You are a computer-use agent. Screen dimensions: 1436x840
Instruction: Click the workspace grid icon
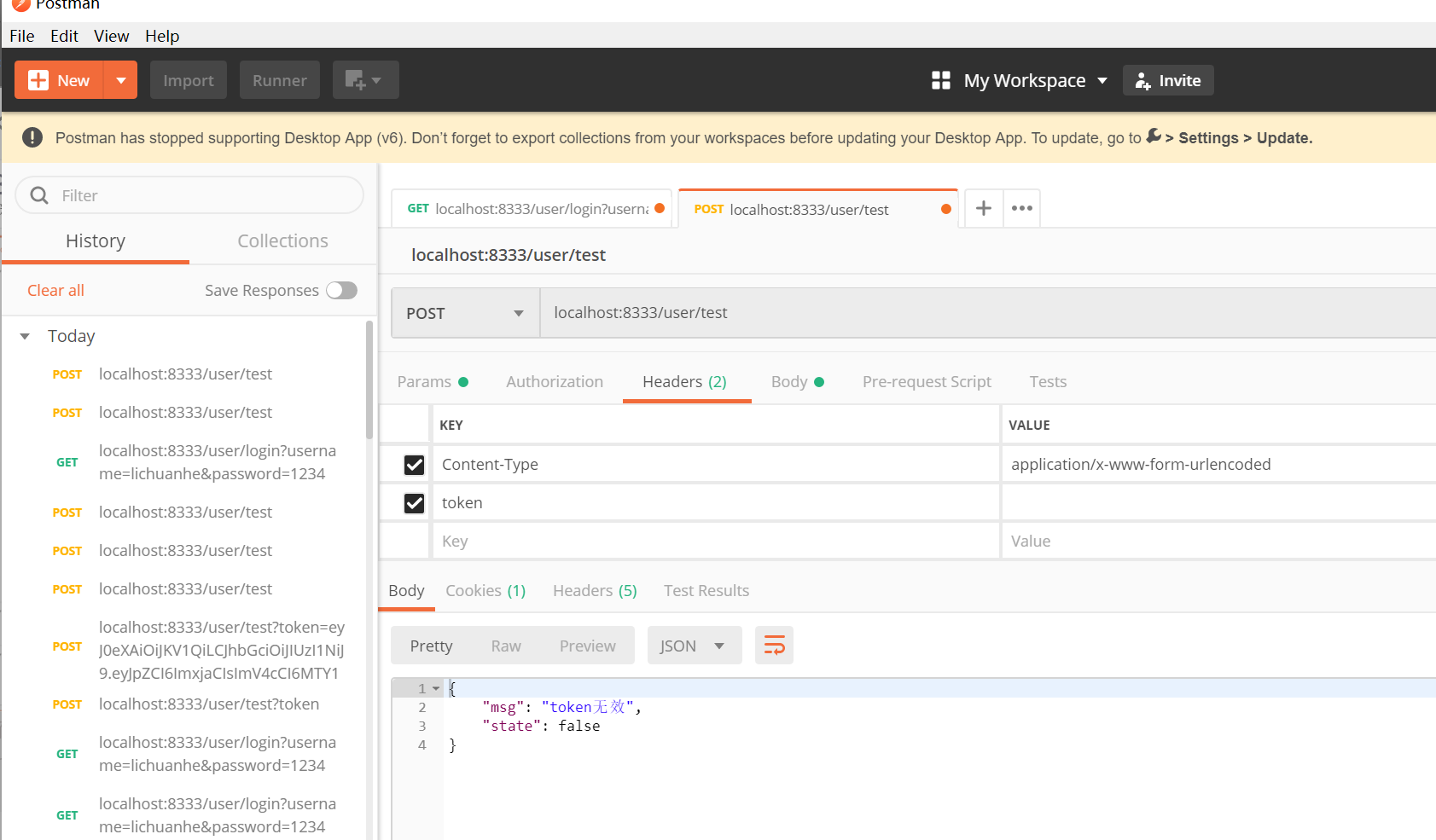pos(941,80)
